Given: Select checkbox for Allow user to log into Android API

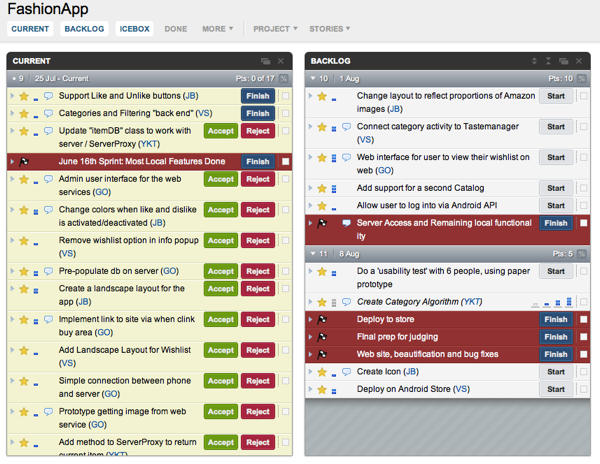Looking at the screenshot, I should (584, 206).
